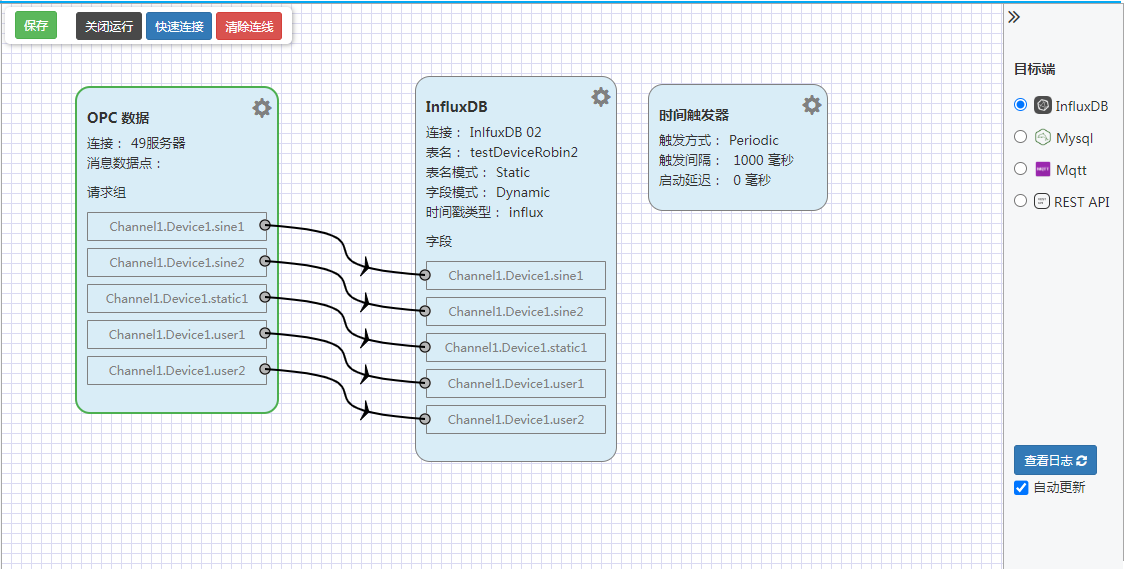Screen dimensions: 1125x582
Task: Choose the REST API radio option
Action: (x=1021, y=201)
